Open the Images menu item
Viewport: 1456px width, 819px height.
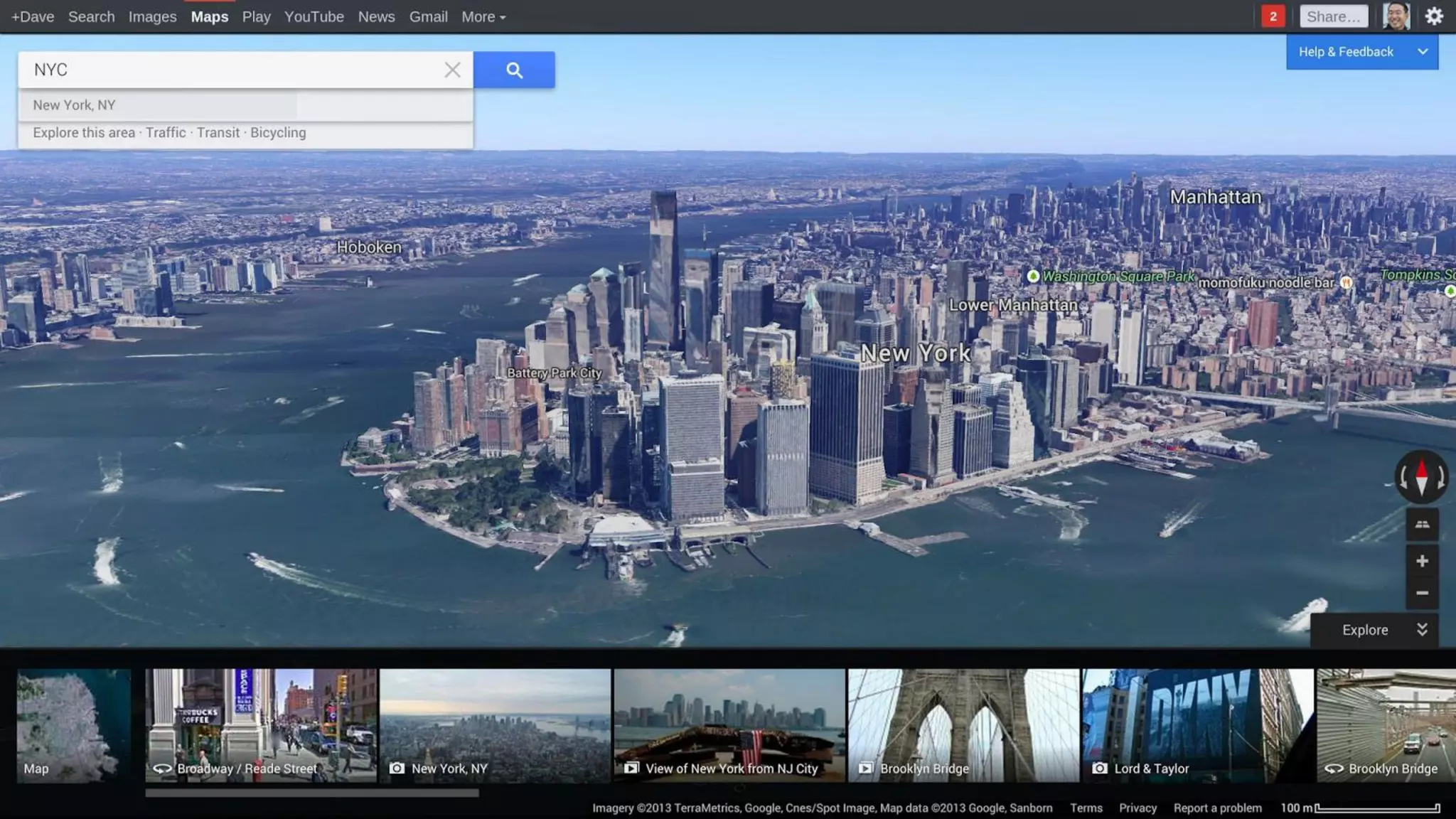(x=152, y=16)
